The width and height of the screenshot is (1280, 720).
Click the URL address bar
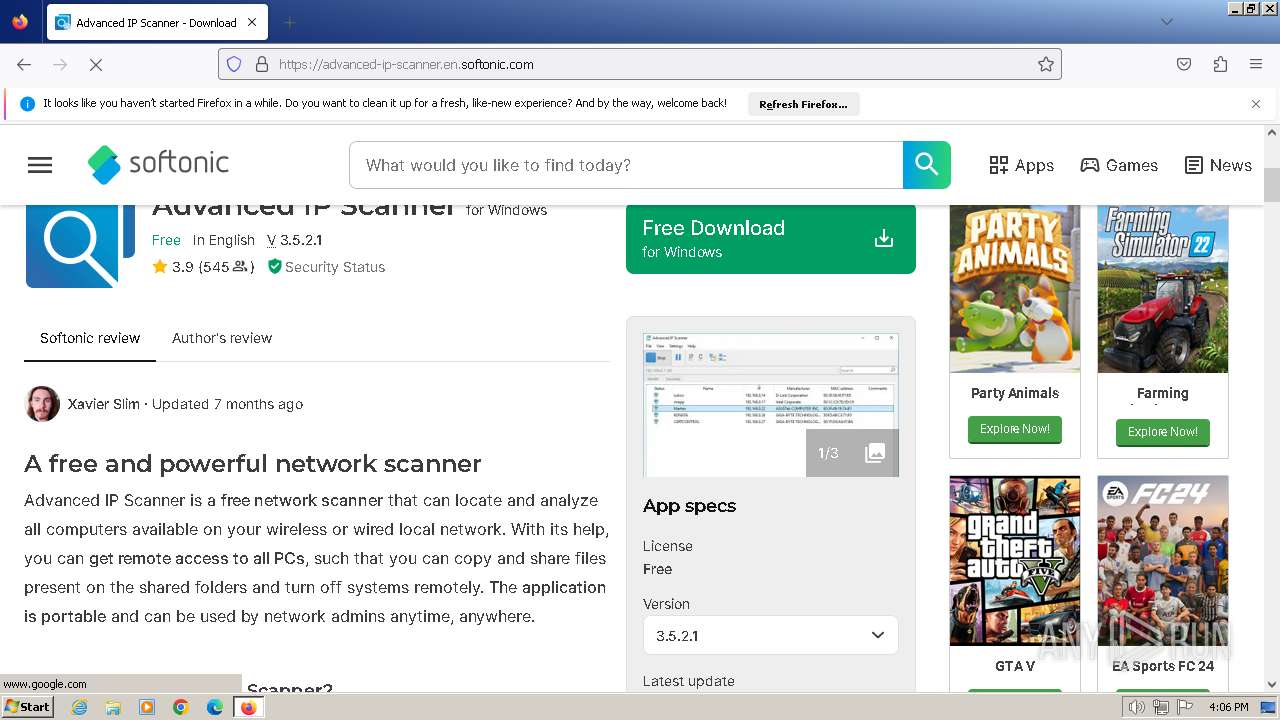(640, 64)
